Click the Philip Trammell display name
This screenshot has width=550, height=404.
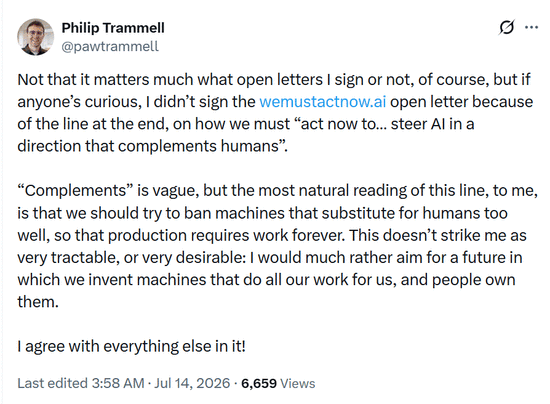(113, 28)
